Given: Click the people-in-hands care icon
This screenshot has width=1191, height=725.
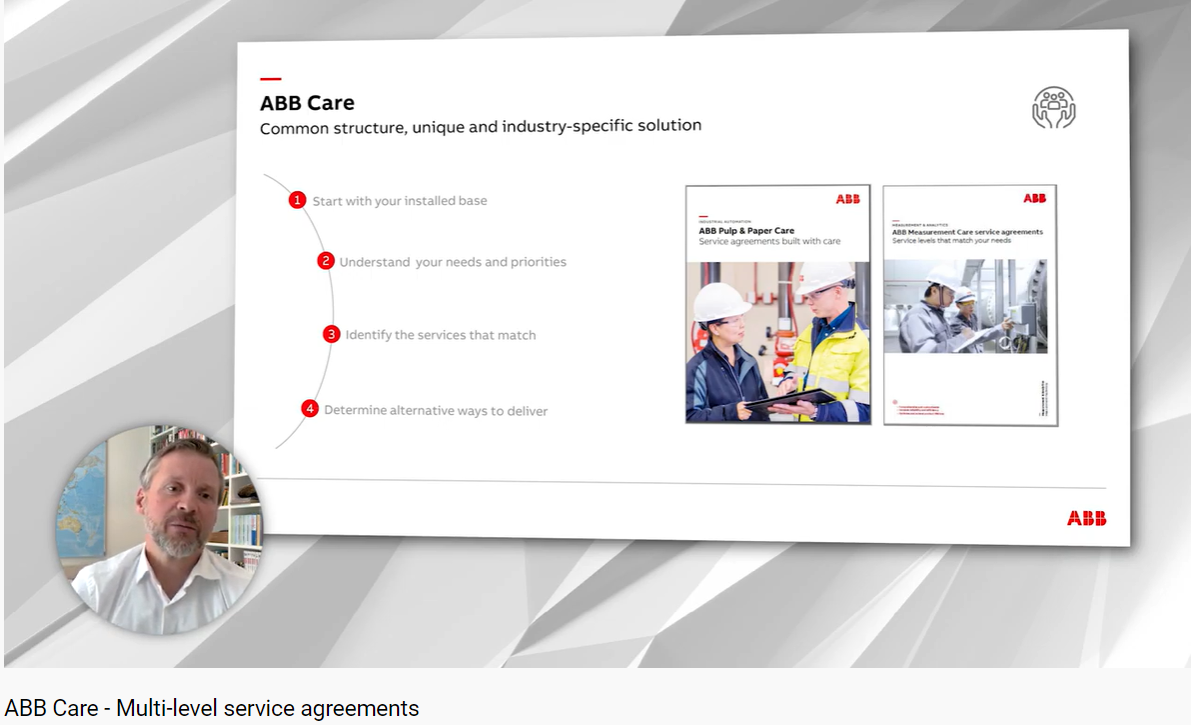Looking at the screenshot, I should coord(1054,107).
